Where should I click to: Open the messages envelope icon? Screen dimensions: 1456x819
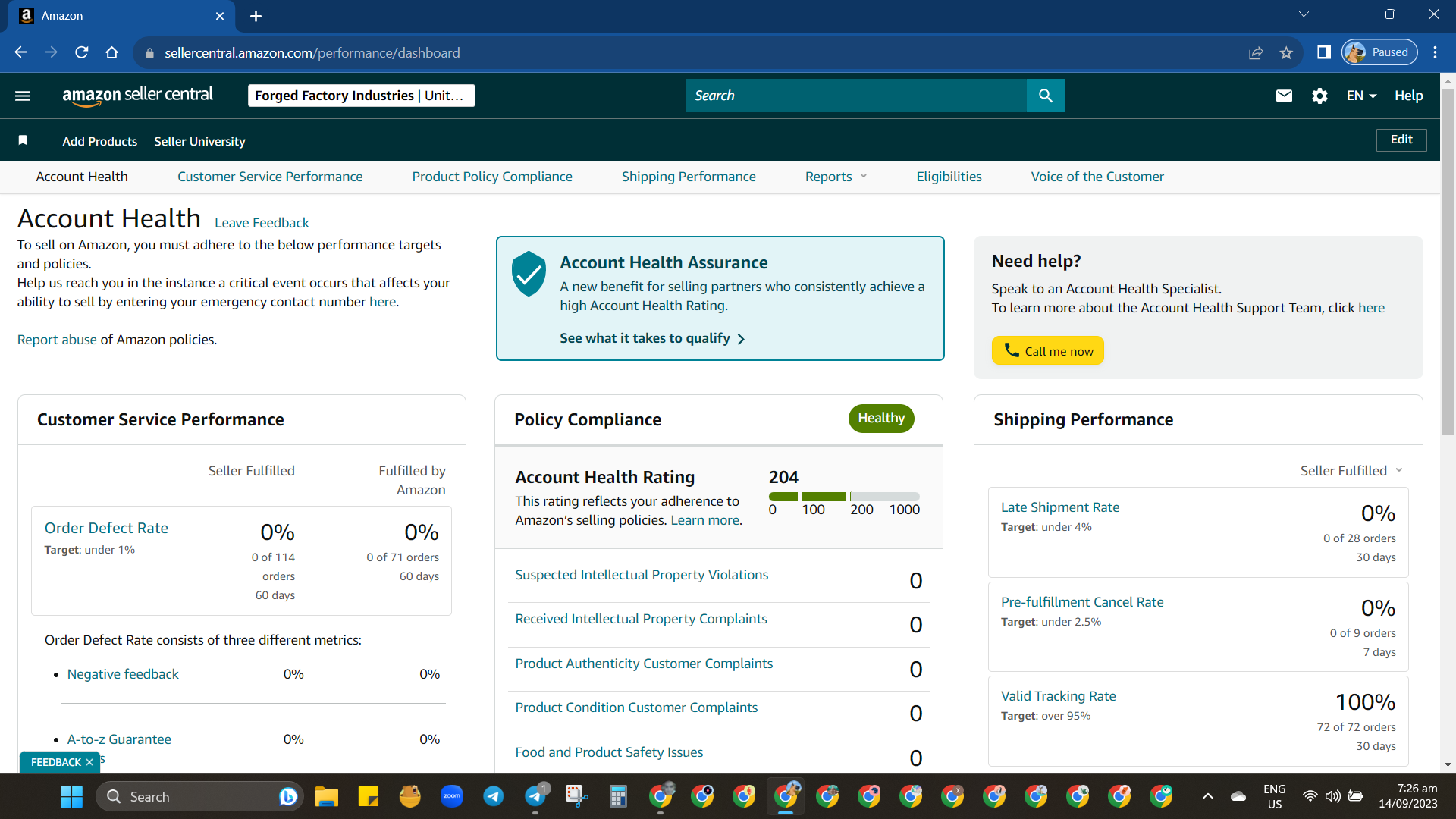[x=1284, y=96]
